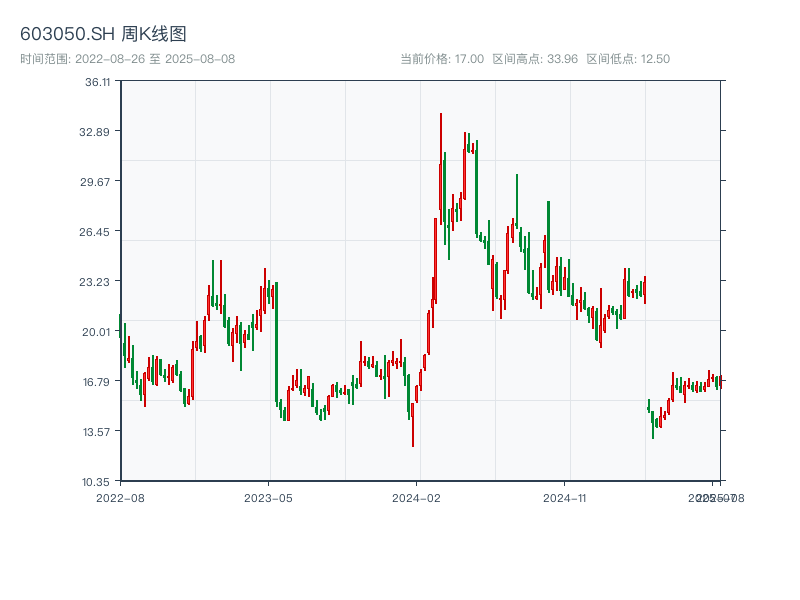Click the 13.57 y-axis label

pyautogui.click(x=97, y=432)
